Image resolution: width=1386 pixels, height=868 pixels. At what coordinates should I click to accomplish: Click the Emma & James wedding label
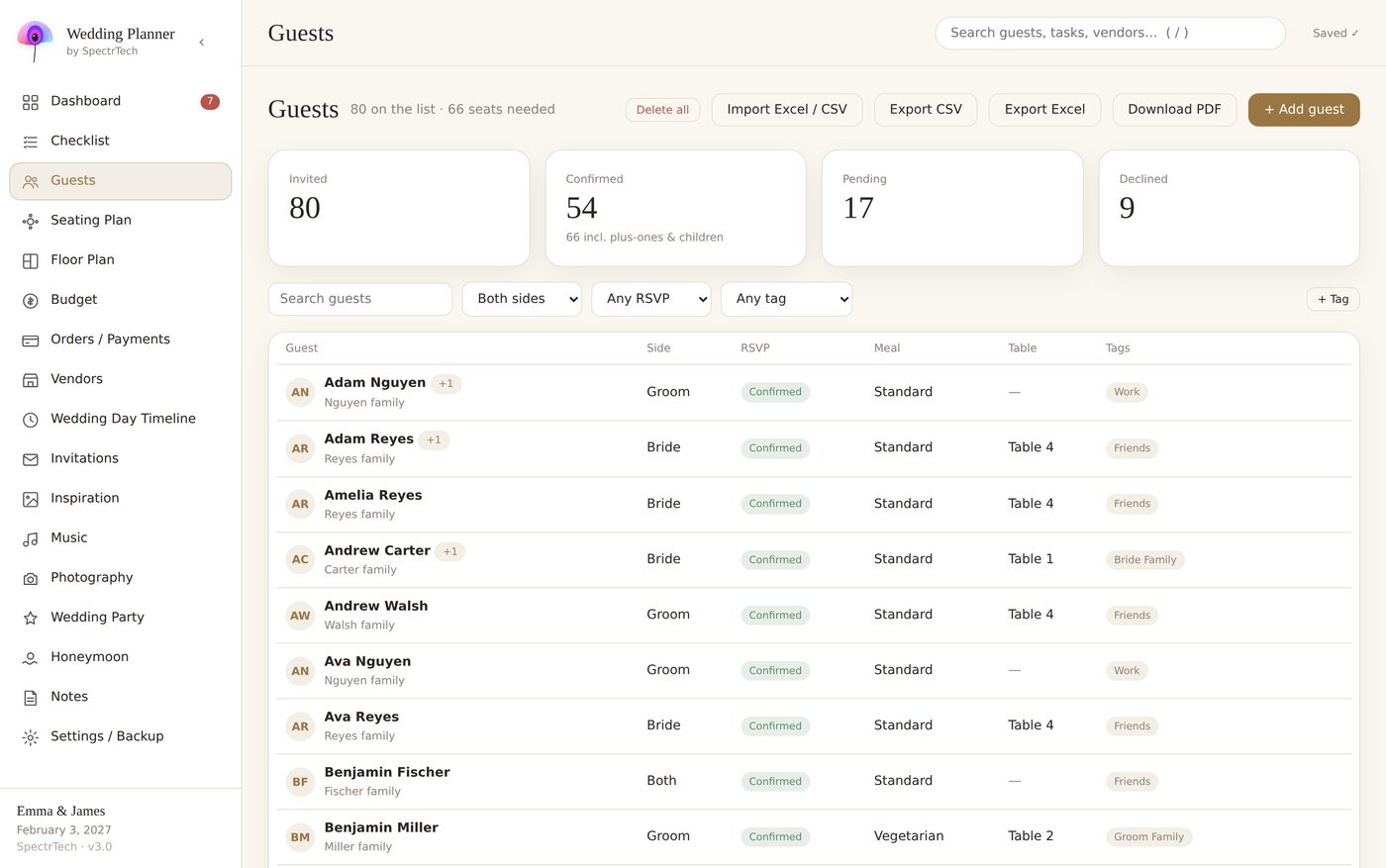pos(60,811)
